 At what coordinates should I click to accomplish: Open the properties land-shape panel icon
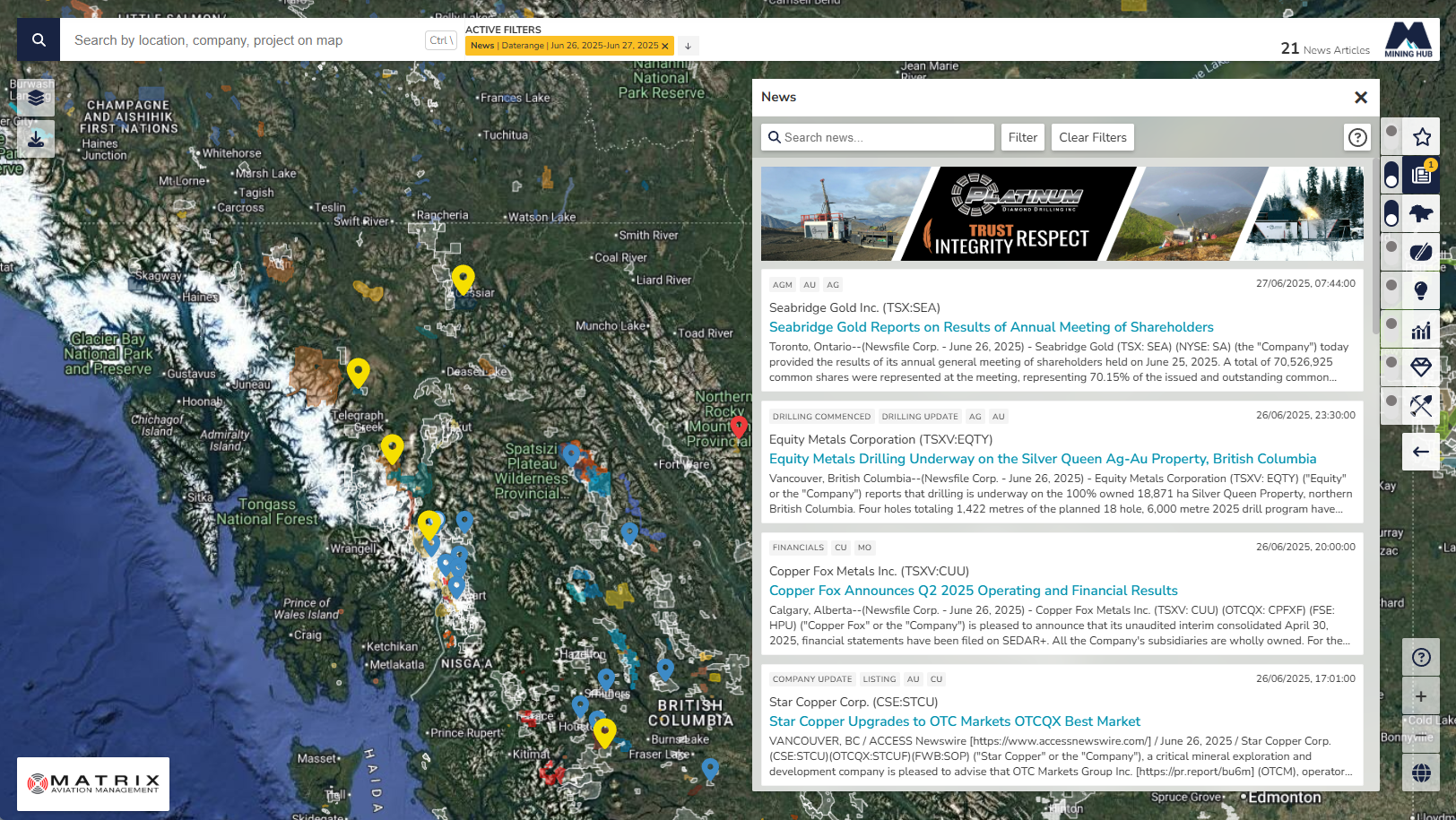[x=1421, y=214]
